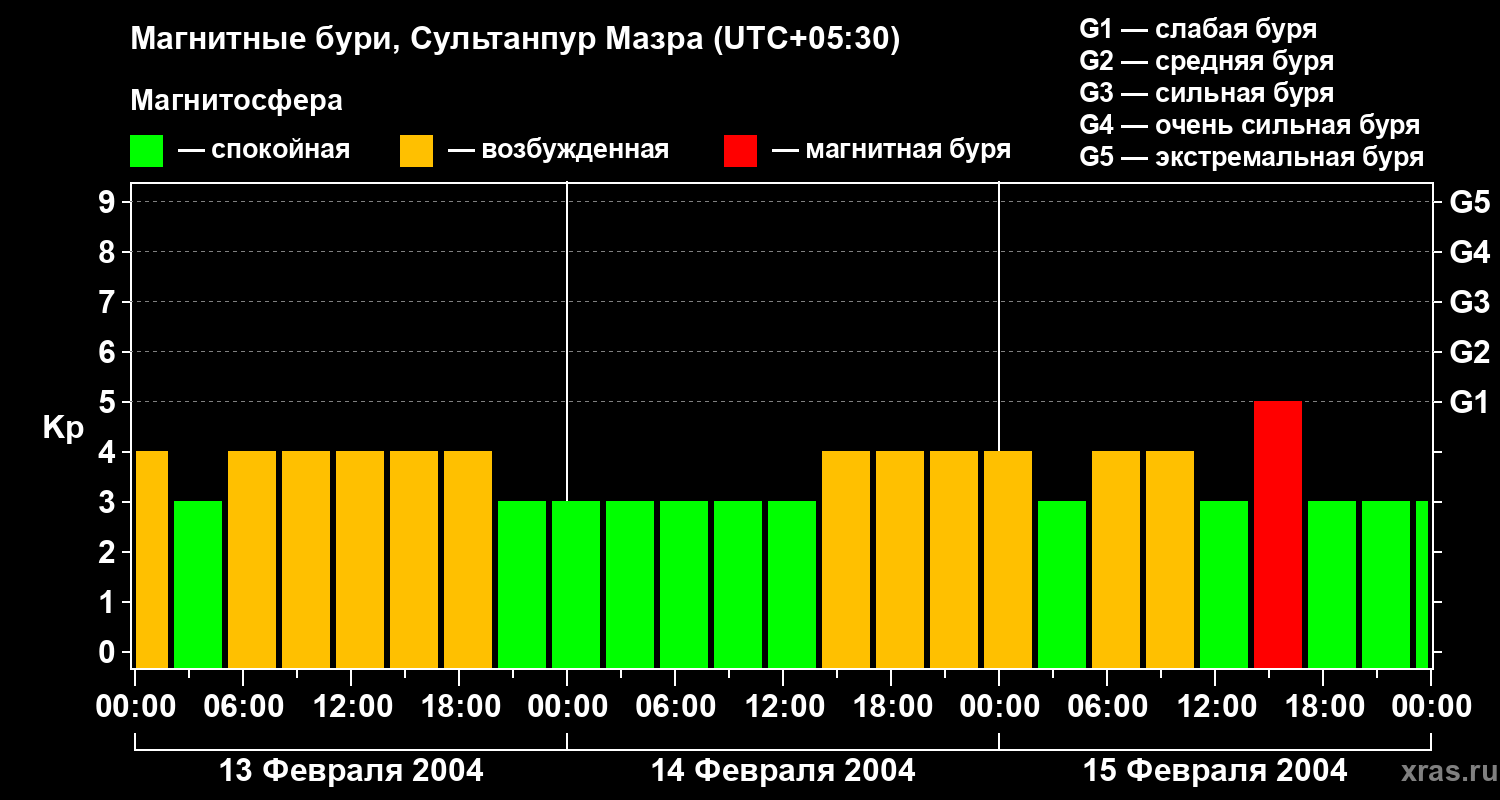Viewport: 1500px width, 800px height.
Task: Click the "G5 — экстремальная буря" legend entry
Action: (1251, 157)
